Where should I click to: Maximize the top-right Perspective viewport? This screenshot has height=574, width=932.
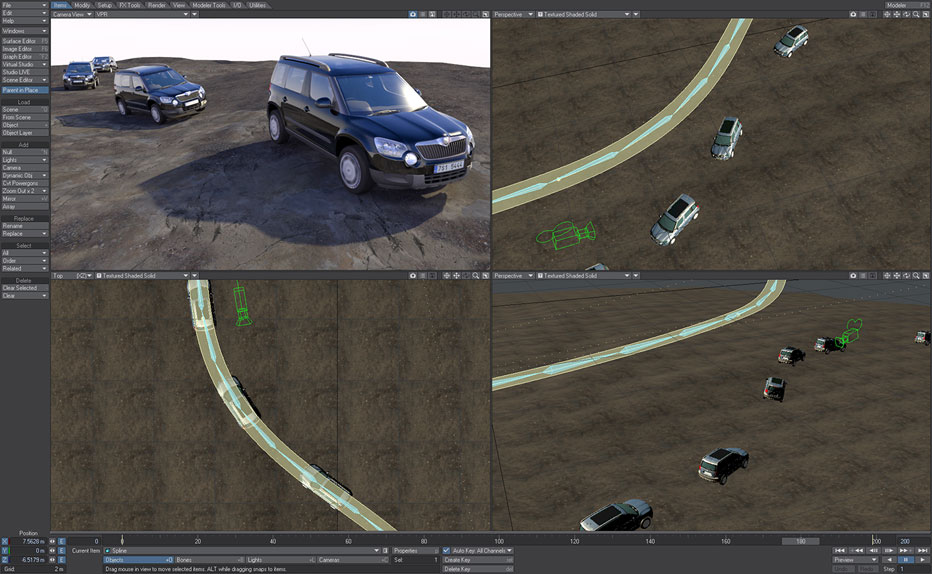(925, 14)
